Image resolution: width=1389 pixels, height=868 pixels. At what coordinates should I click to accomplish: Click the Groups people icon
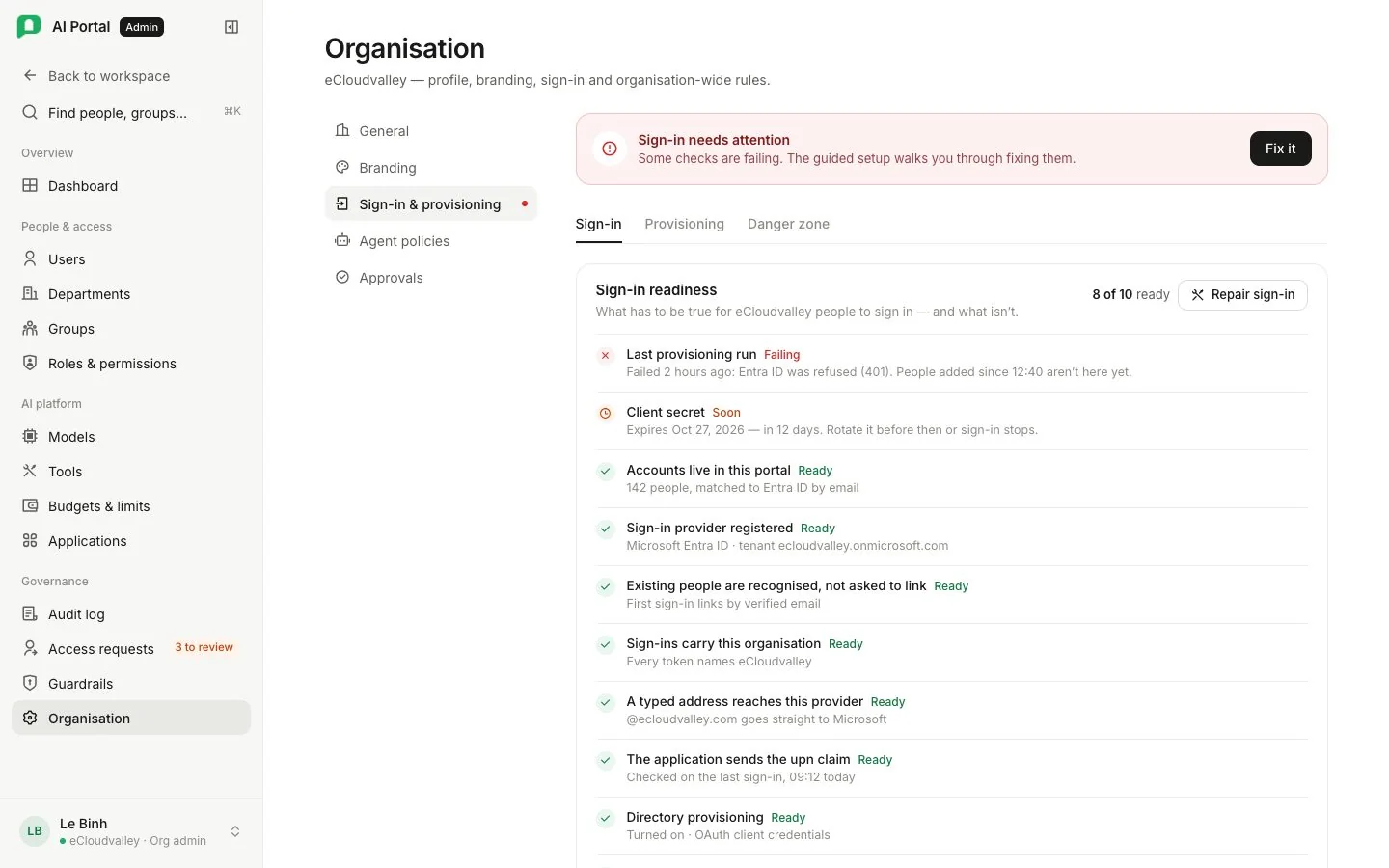(30, 328)
